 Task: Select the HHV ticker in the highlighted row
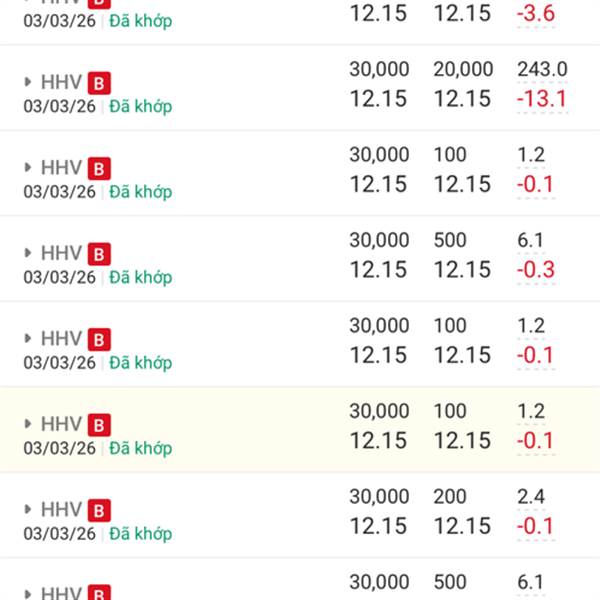(x=61, y=425)
